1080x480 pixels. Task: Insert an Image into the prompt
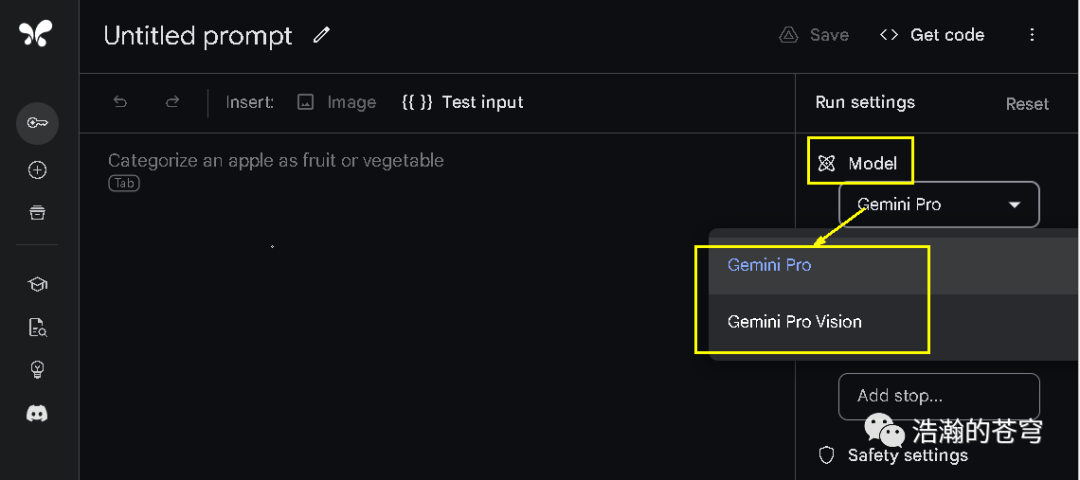pos(337,102)
